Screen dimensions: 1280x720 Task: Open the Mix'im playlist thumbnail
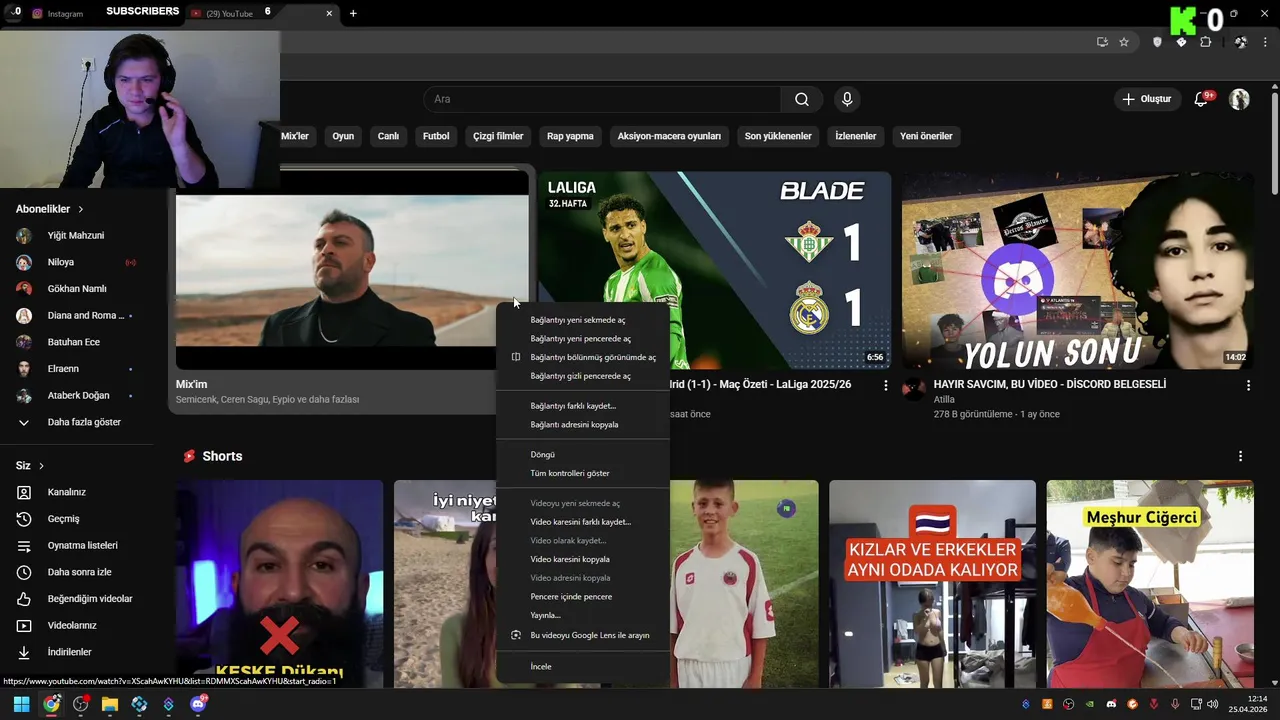point(352,271)
